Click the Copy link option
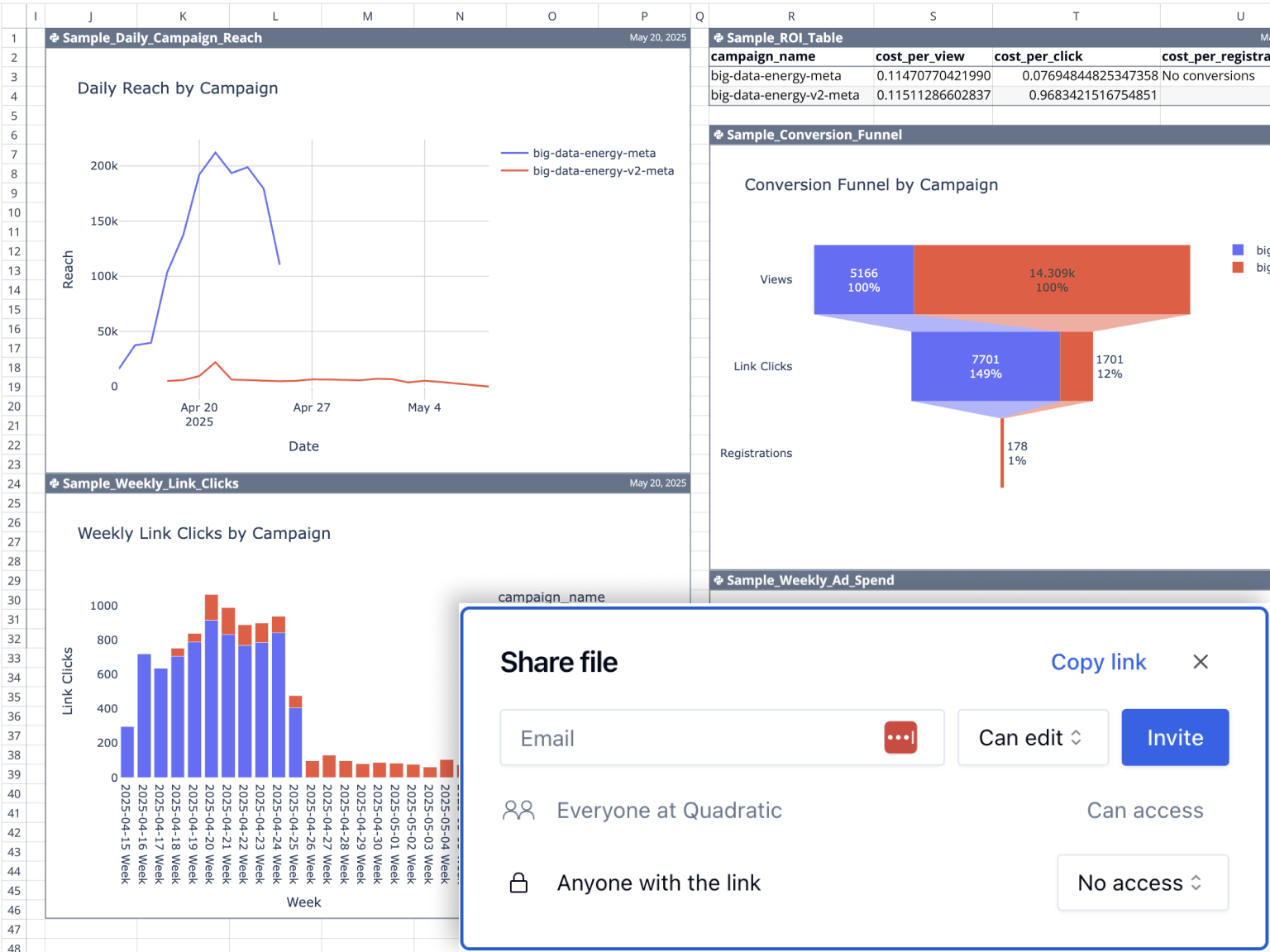 tap(1098, 662)
